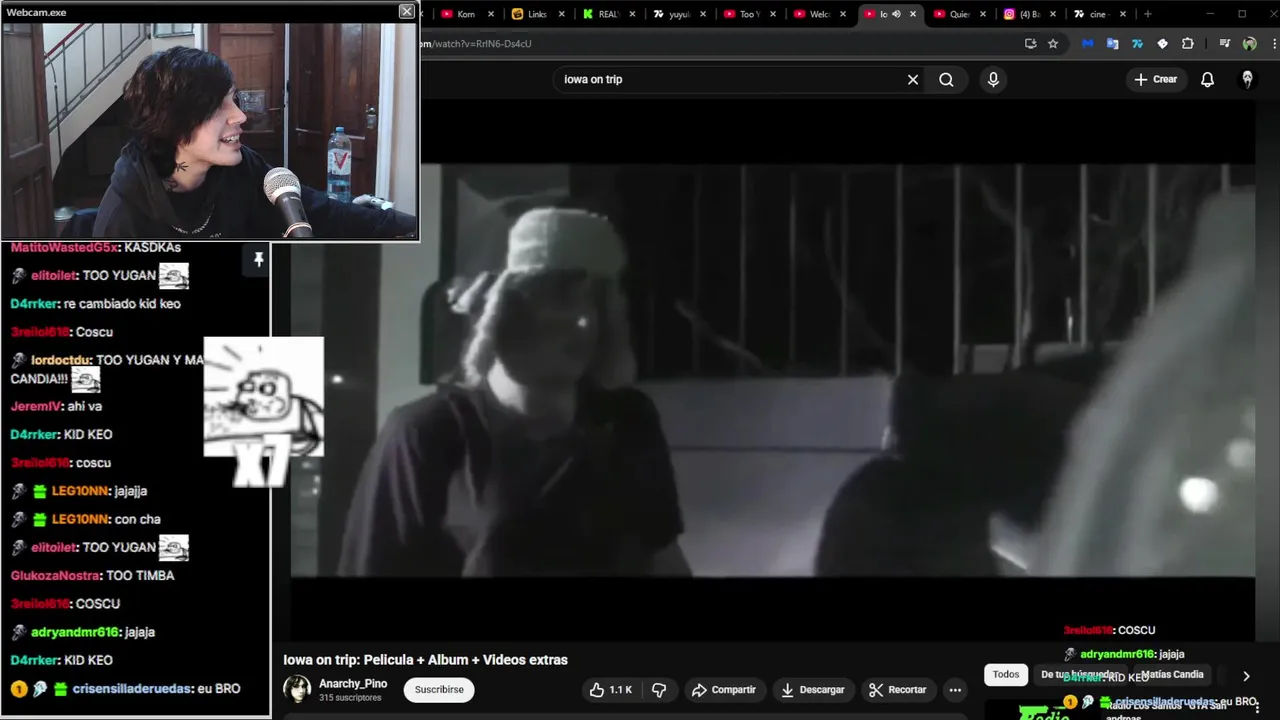Click Compartir to share the video
This screenshot has width=1280, height=720.
724,690
